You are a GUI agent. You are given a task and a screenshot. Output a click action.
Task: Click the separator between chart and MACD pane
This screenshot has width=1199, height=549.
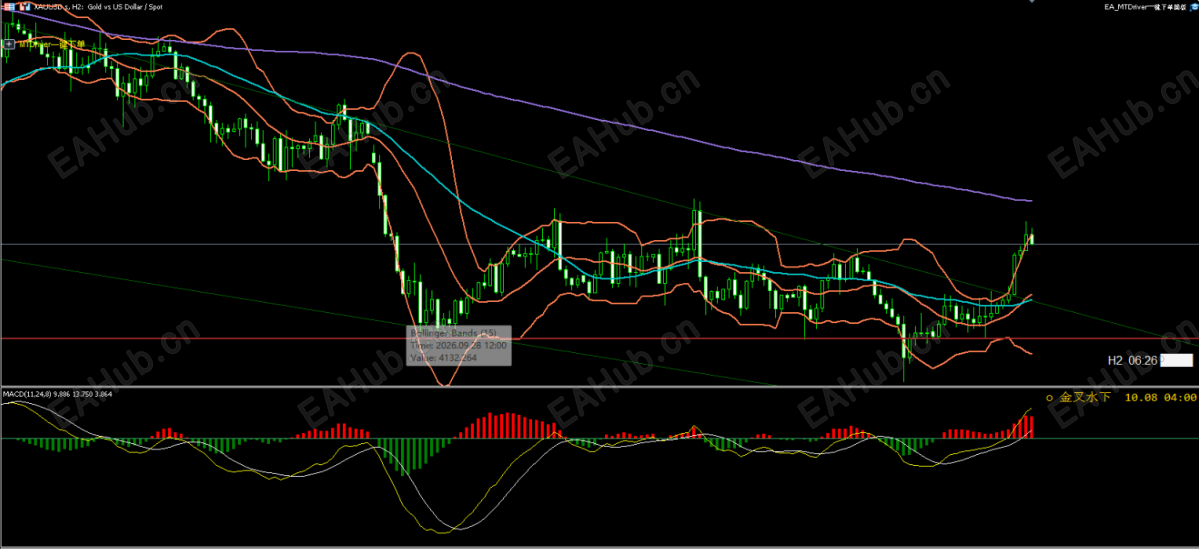tap(600, 387)
